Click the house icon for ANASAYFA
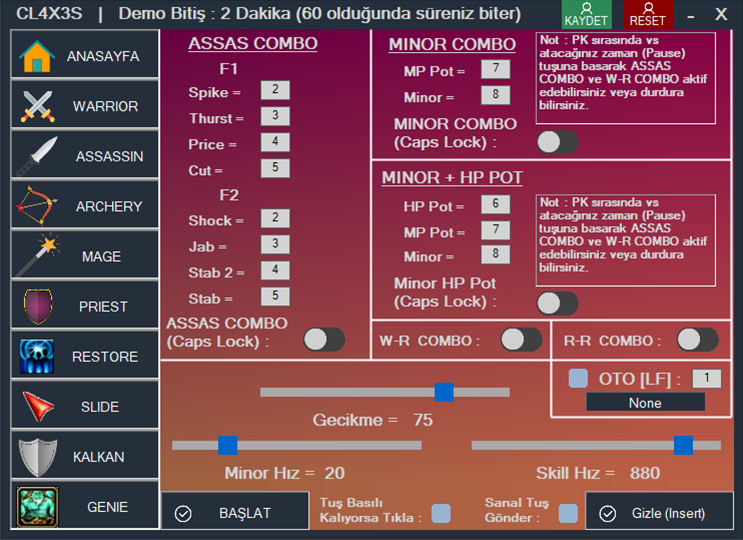 36,56
